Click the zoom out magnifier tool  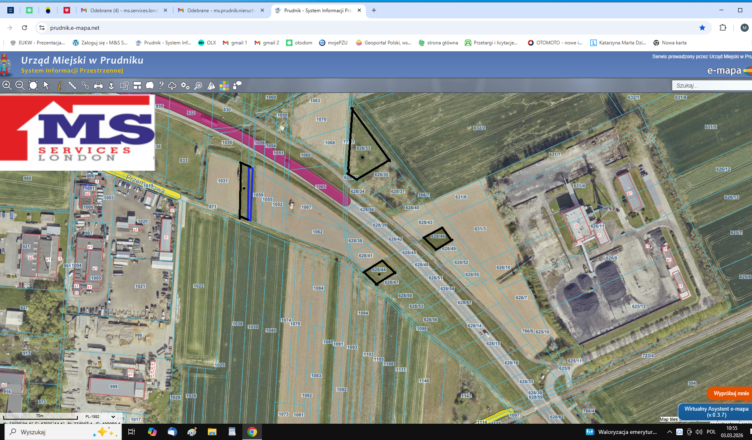pos(20,86)
